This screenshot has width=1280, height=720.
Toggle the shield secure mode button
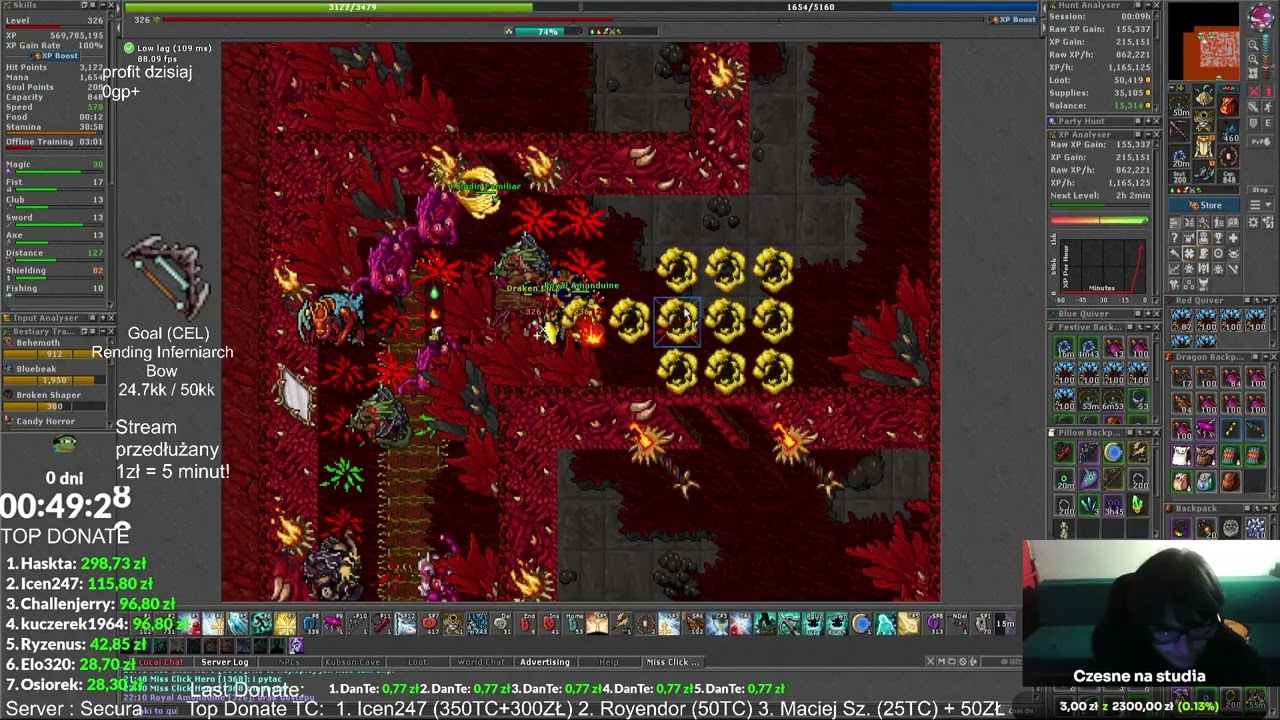[1253, 123]
